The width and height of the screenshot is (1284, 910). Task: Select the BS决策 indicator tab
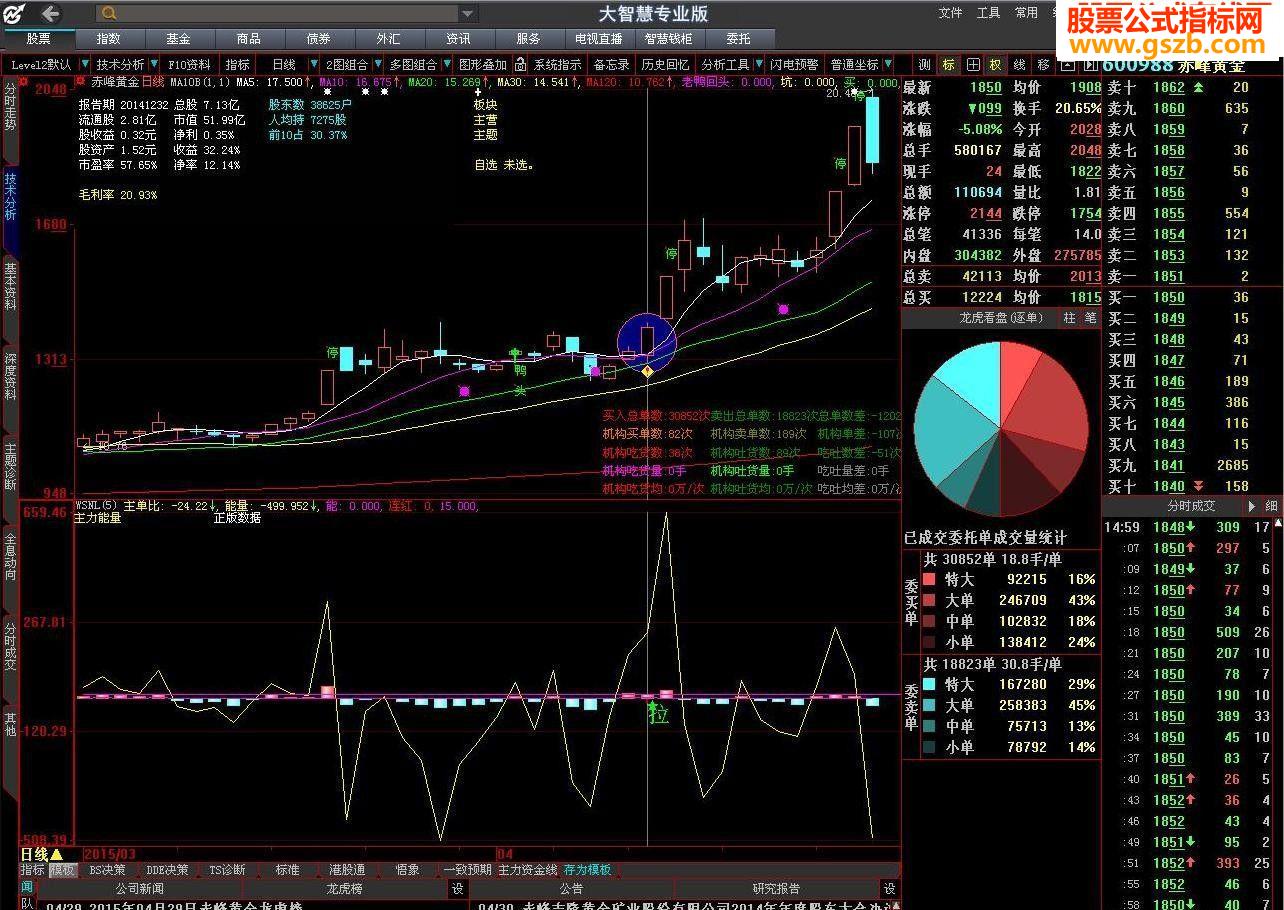107,870
